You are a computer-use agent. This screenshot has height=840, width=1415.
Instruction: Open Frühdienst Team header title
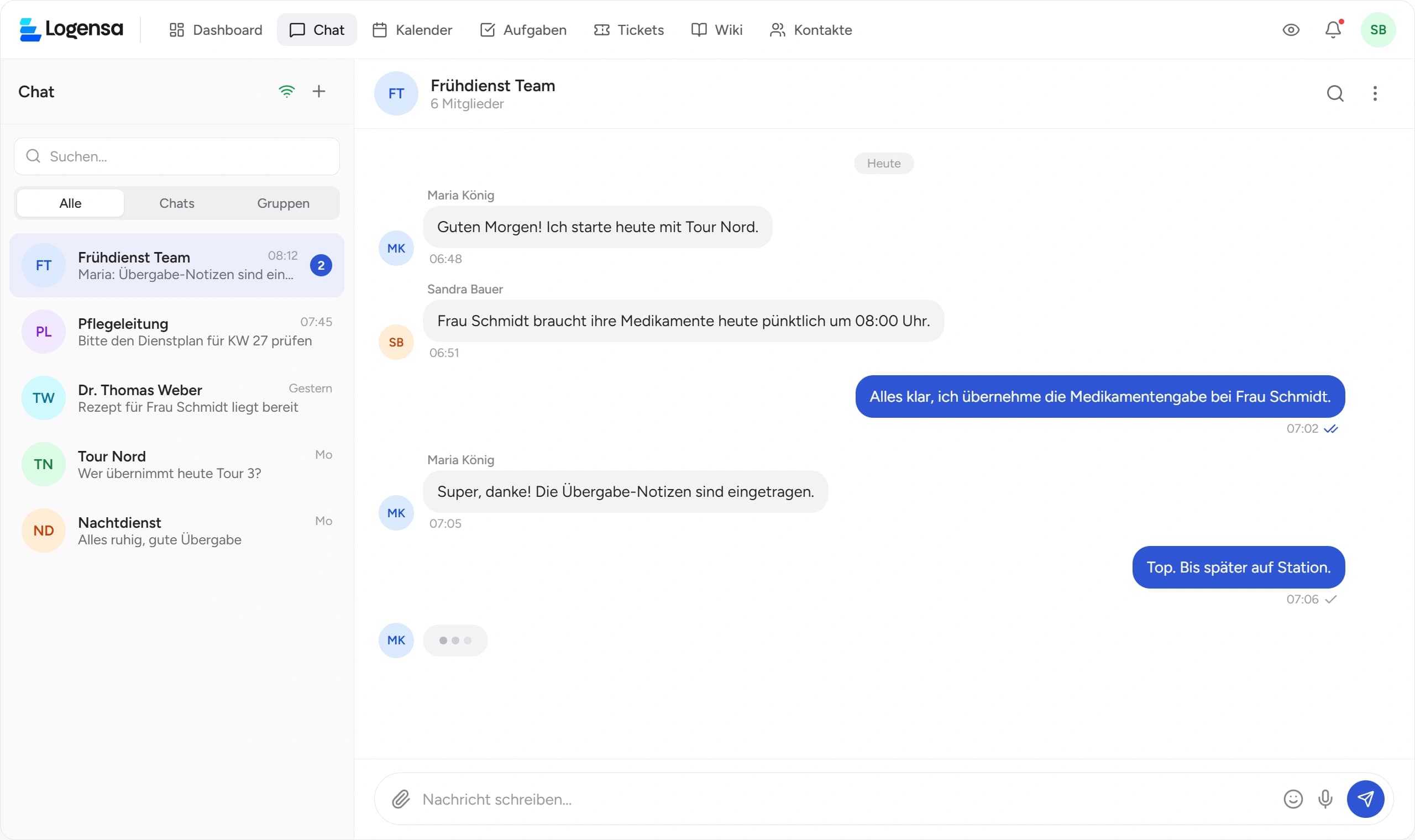point(493,86)
